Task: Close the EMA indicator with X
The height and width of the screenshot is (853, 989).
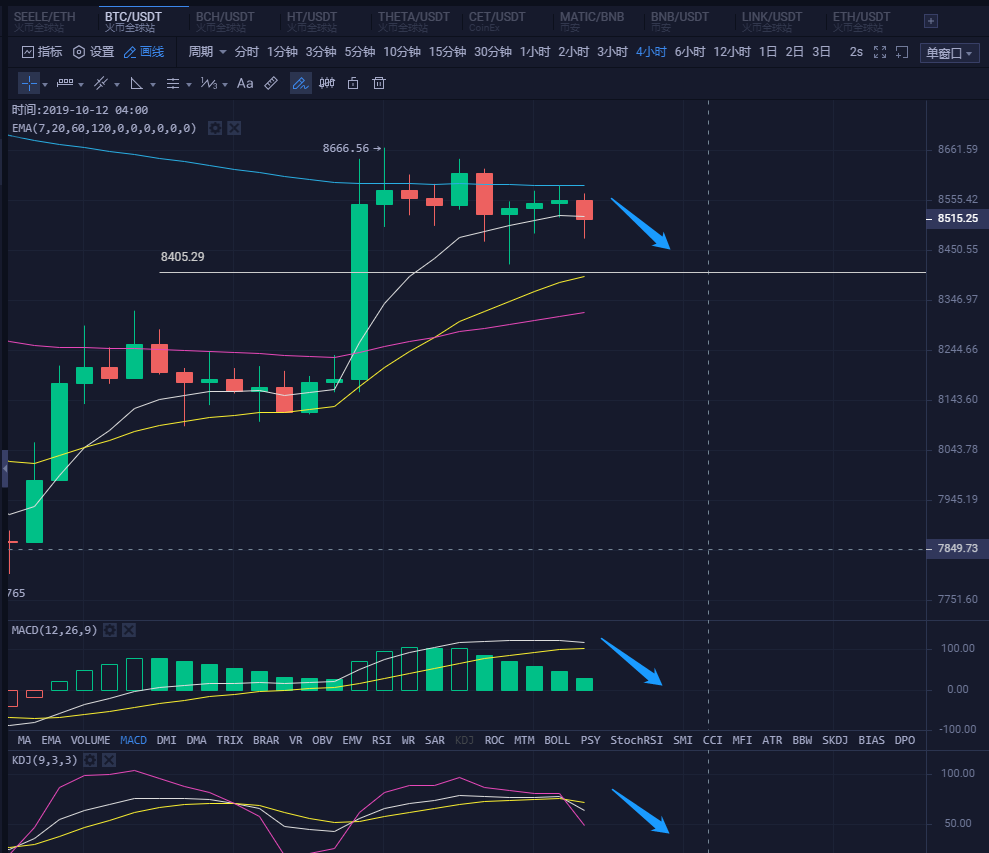Action: tap(234, 129)
